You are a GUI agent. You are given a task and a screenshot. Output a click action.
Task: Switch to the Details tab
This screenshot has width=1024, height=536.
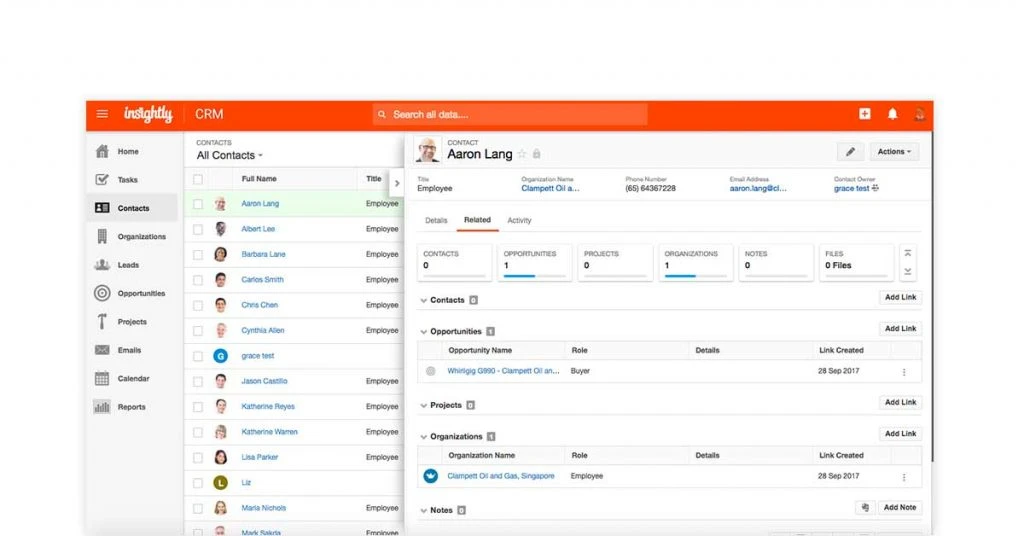436,221
